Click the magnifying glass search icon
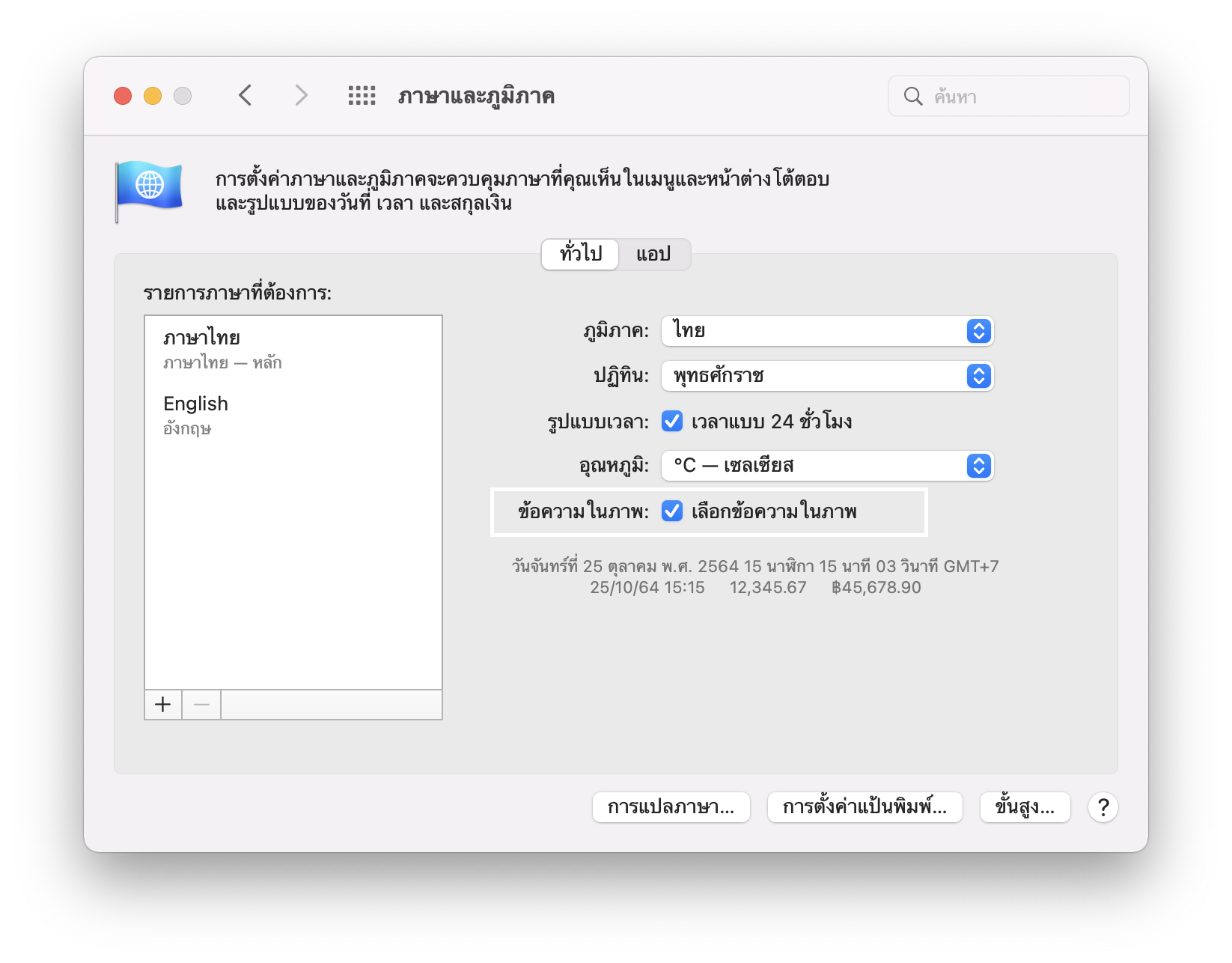The height and width of the screenshot is (963, 1232). coord(912,97)
